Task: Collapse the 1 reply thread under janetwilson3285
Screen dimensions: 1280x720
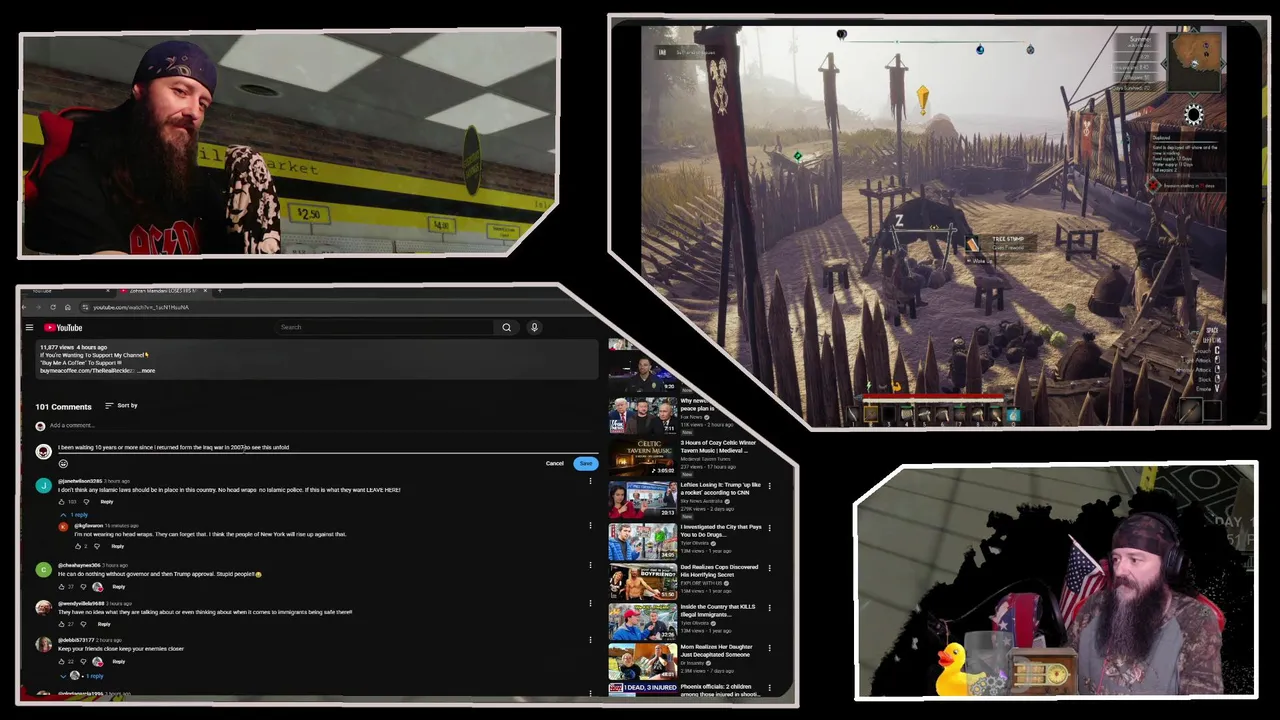Action: [75, 514]
